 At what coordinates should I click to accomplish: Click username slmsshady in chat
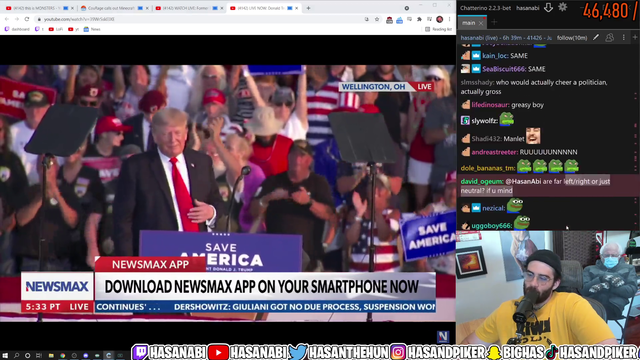[477, 82]
